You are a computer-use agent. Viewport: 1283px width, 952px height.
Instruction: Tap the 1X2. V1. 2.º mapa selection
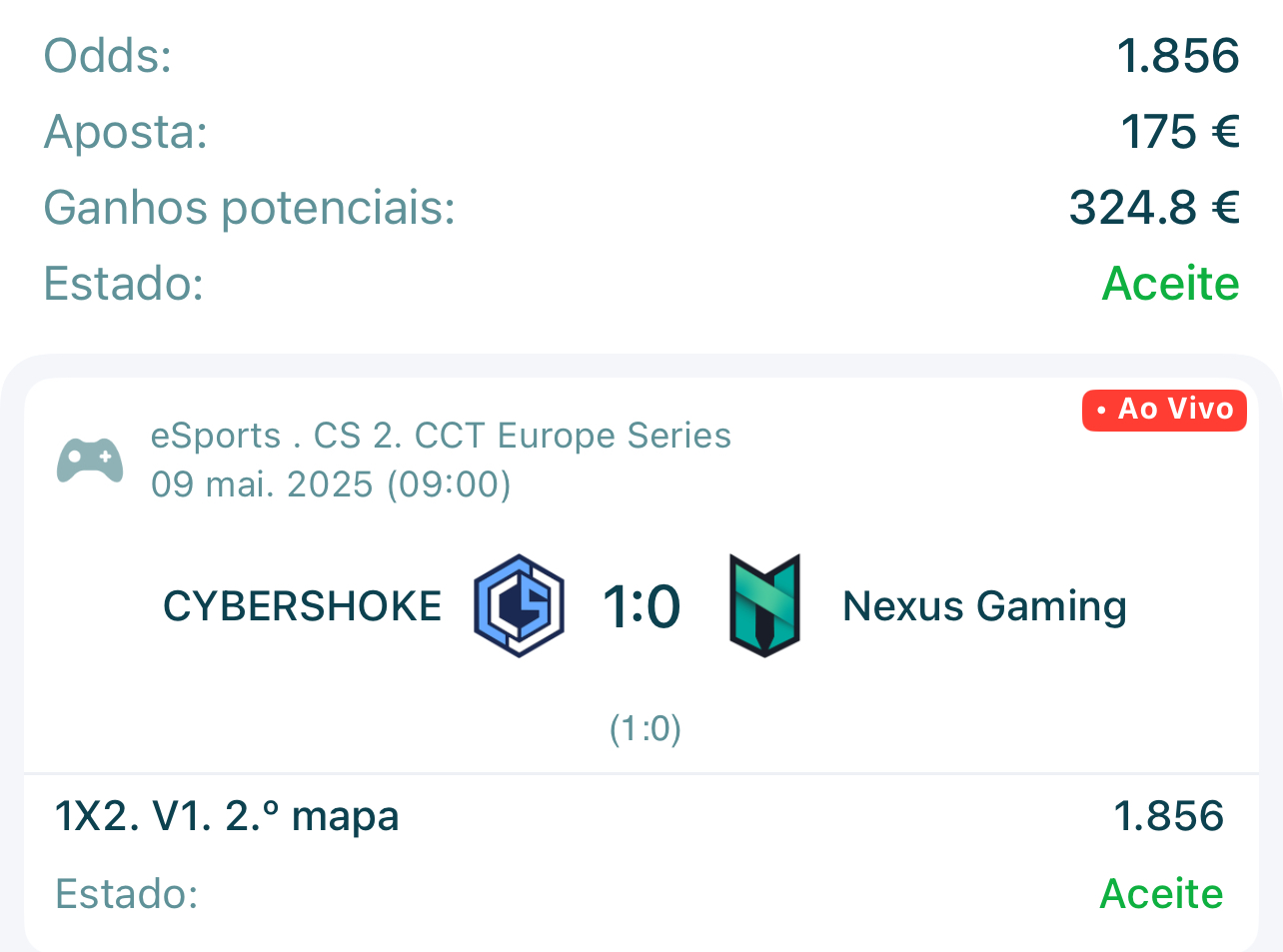227,817
